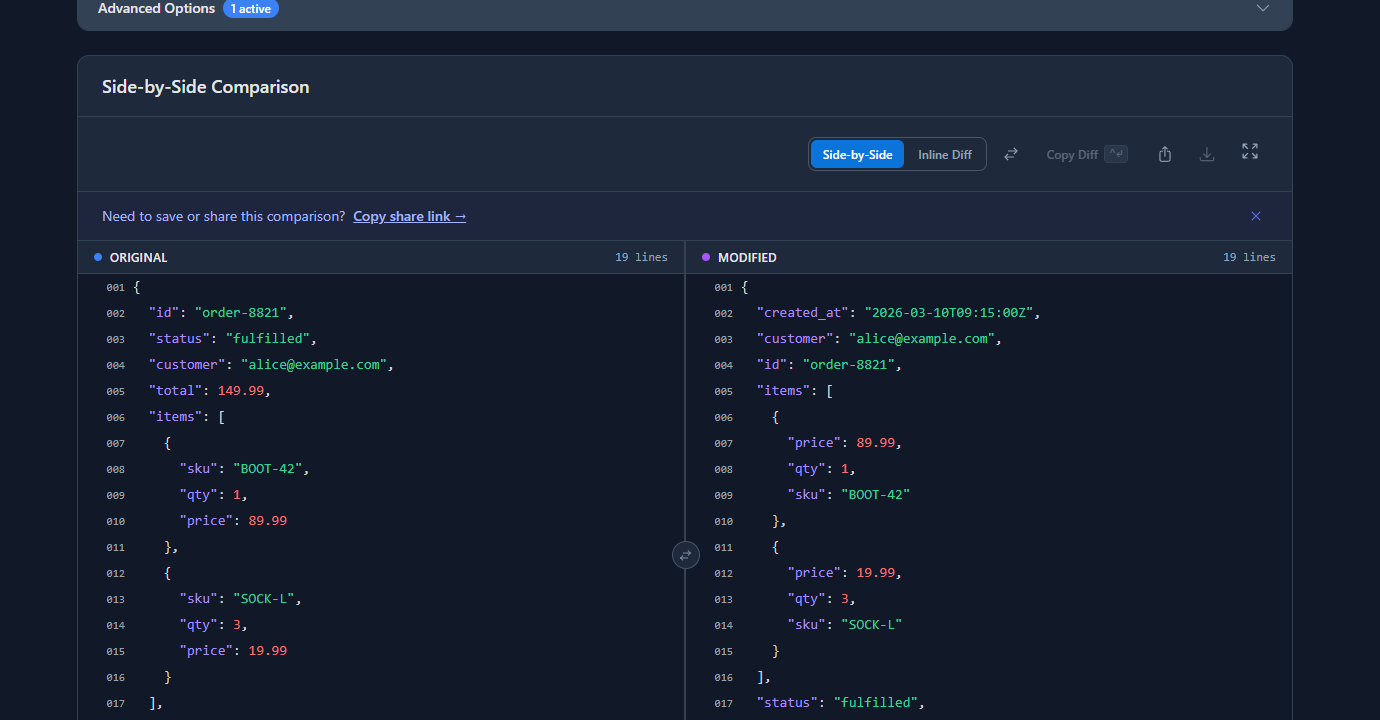Click the MODIFIED pane header label
Viewport: 1380px width, 720px height.
coord(747,257)
